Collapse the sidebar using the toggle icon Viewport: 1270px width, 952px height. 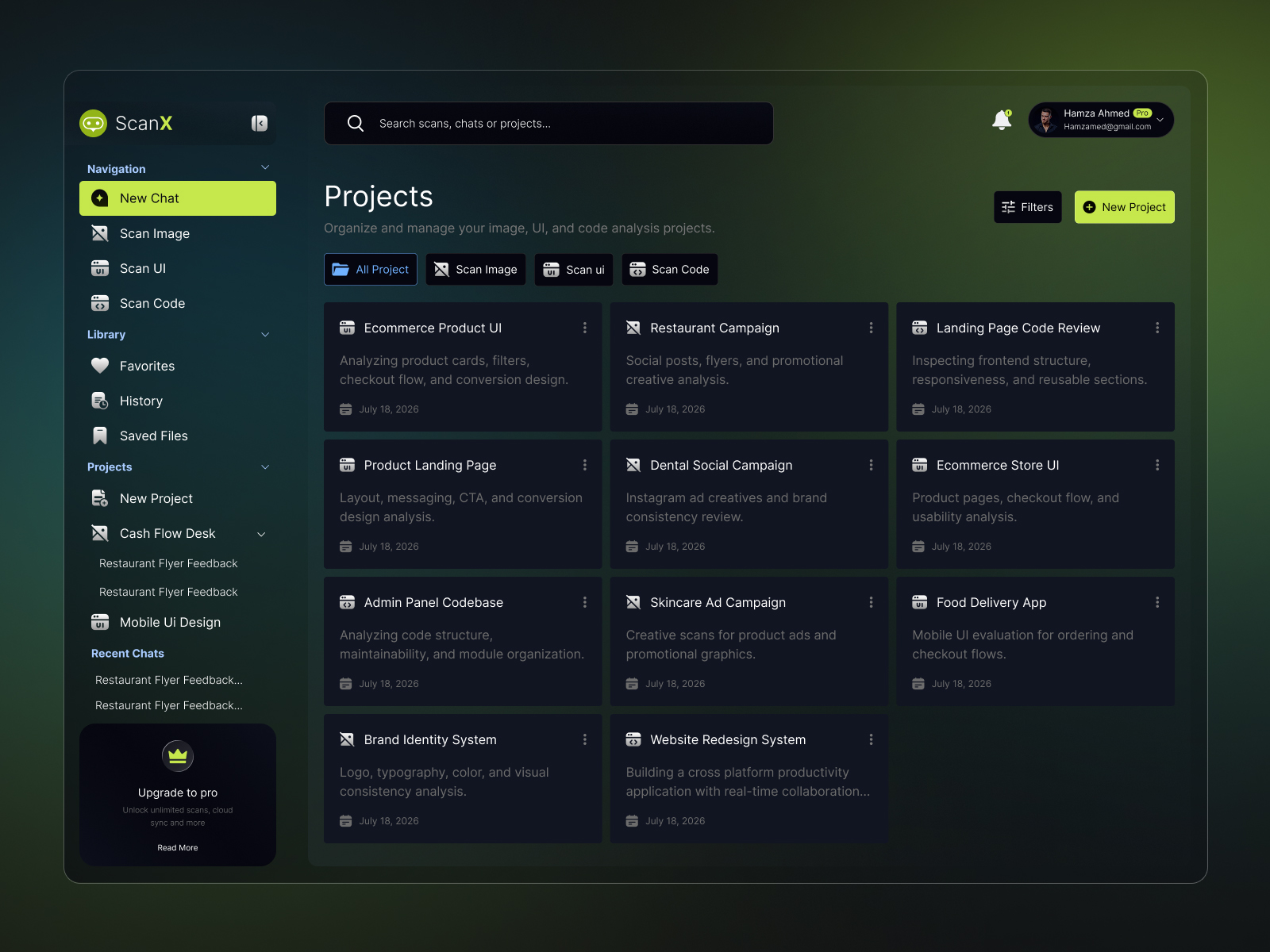(260, 123)
